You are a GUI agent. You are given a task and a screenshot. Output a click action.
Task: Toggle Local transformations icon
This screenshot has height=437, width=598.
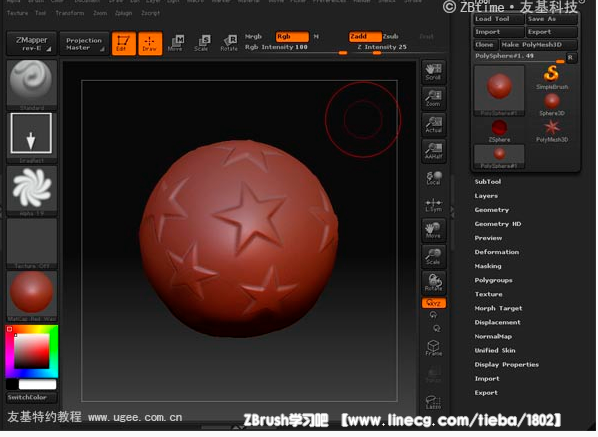tap(433, 178)
